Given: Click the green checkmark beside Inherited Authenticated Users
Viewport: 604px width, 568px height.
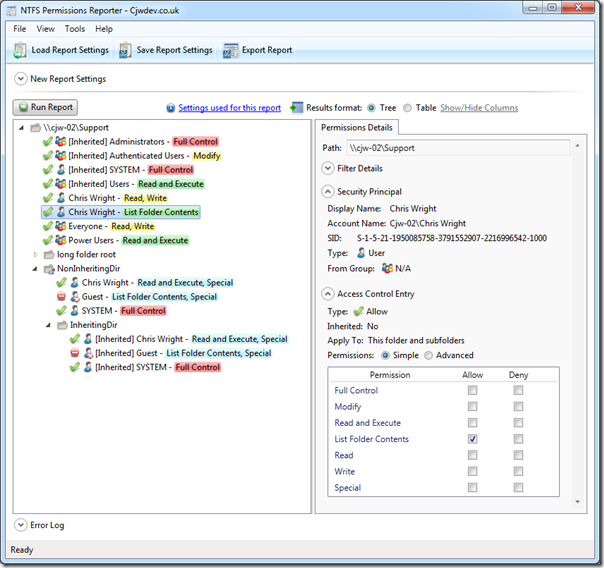Looking at the screenshot, I should [47, 156].
